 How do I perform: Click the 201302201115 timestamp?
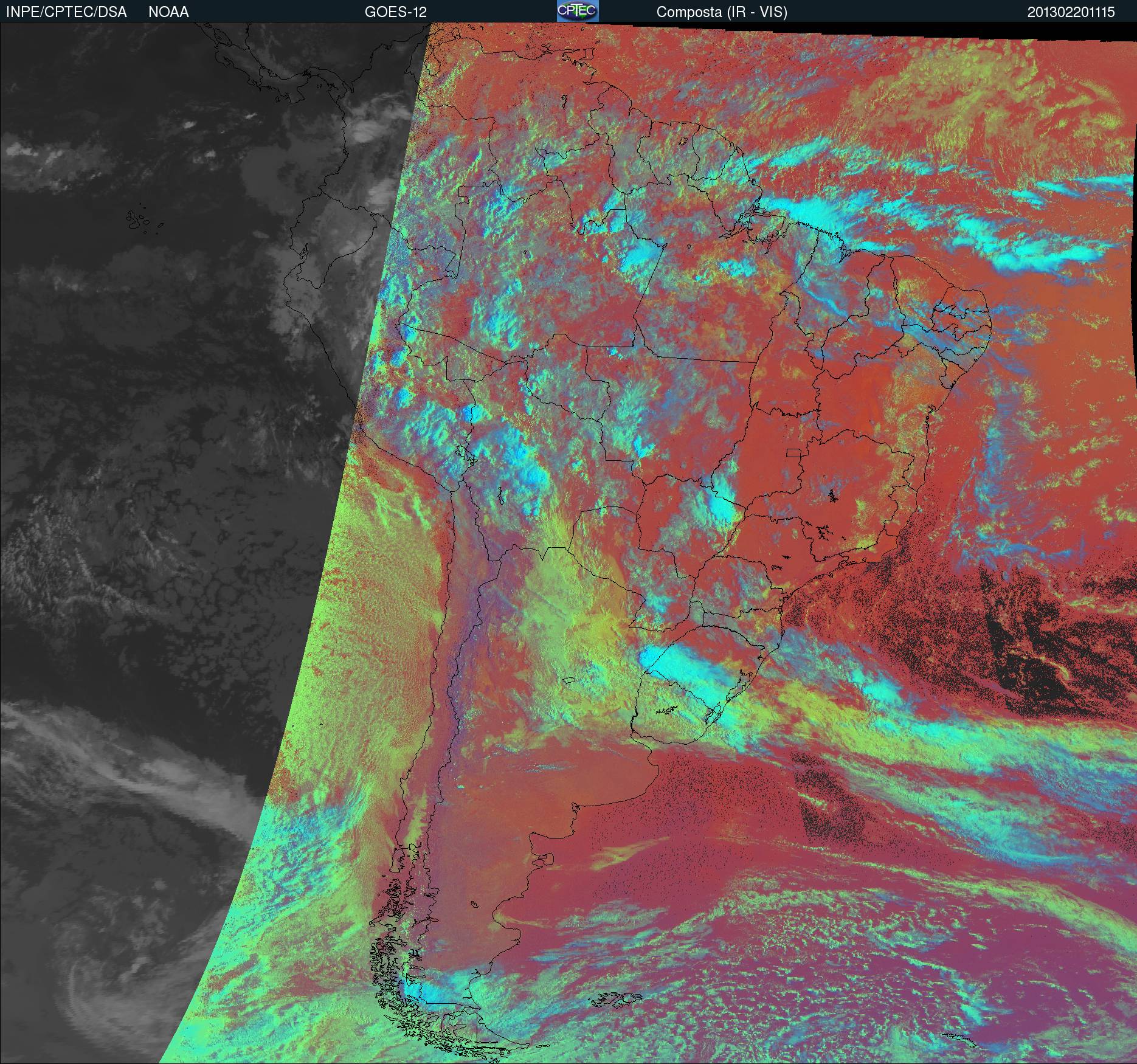(1071, 12)
